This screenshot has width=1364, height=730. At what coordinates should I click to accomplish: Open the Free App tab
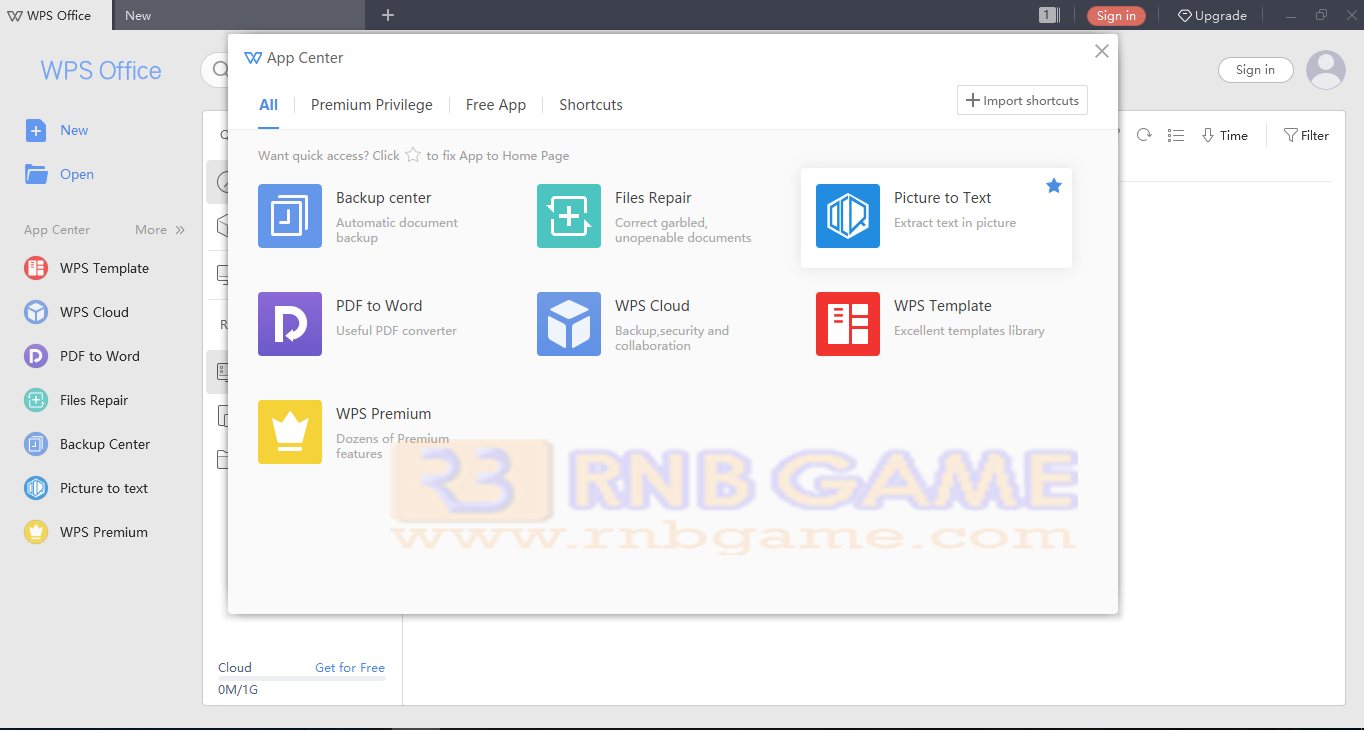click(x=496, y=105)
